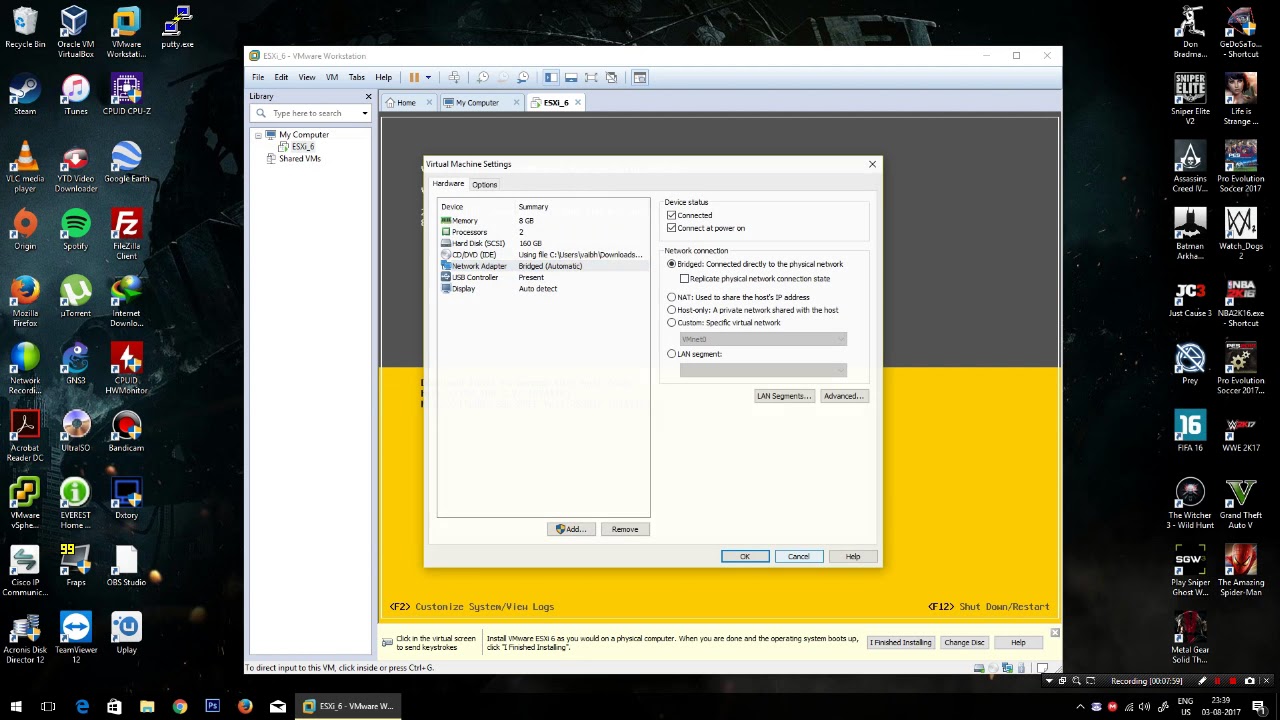Enter full screen mode icon
Screen dimensions: 1280x720
591,77
